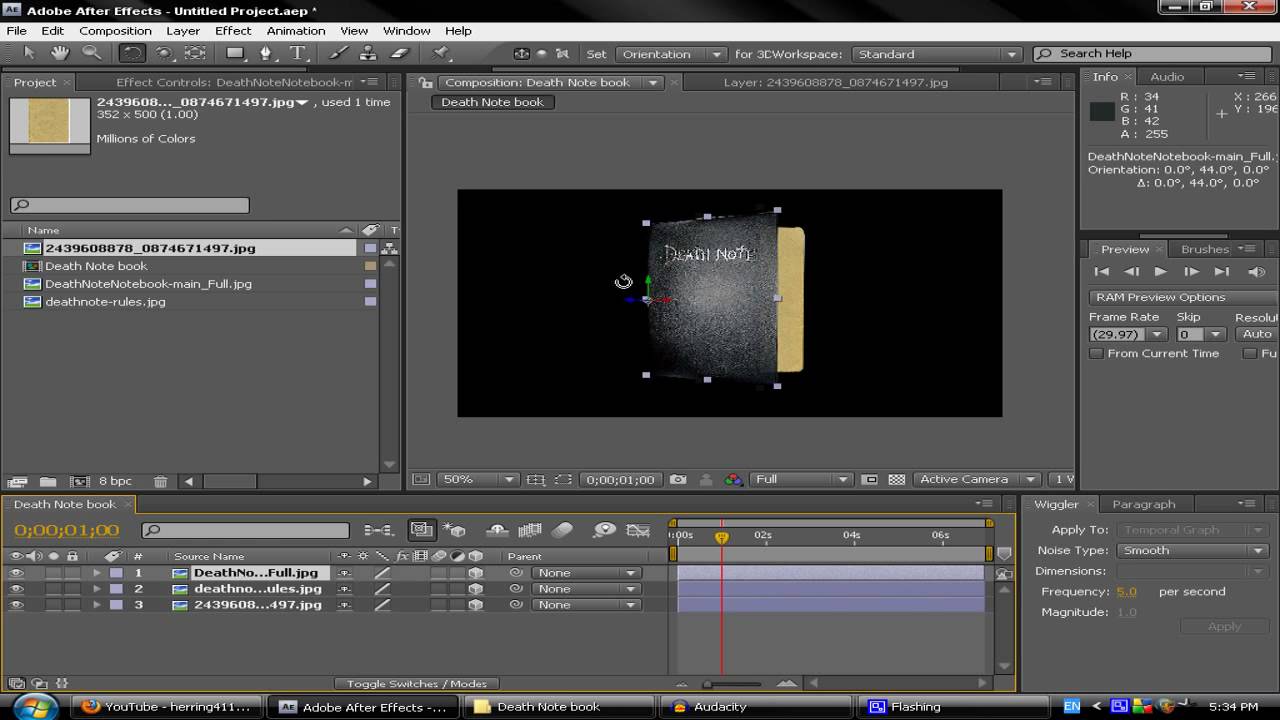
Task: Toggle 3D layer switch for layer 3
Action: (x=476, y=605)
